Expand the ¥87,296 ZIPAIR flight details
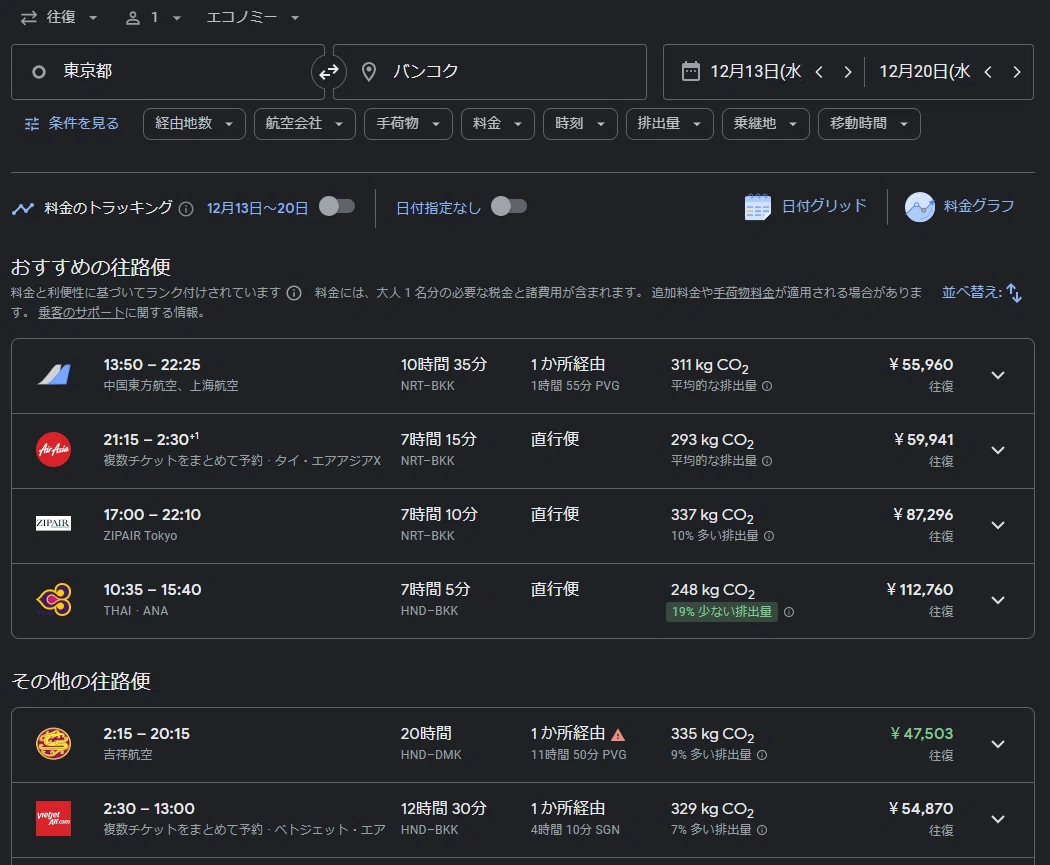The image size is (1050, 865). point(998,526)
